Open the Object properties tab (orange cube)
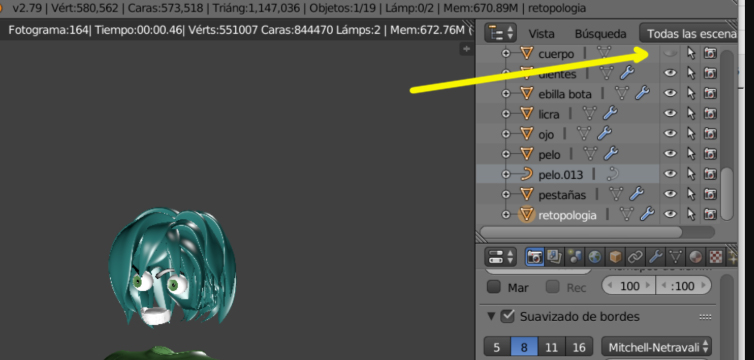Screen dimensions: 754x360 615,257
